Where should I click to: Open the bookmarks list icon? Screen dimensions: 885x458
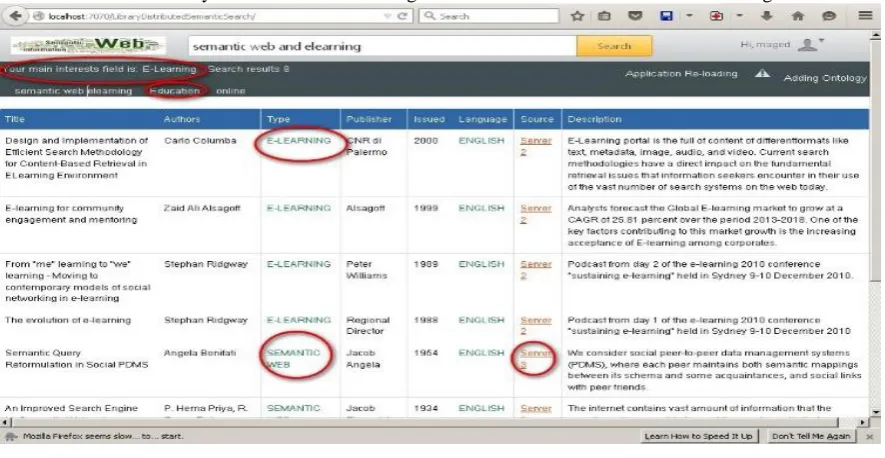pos(604,16)
